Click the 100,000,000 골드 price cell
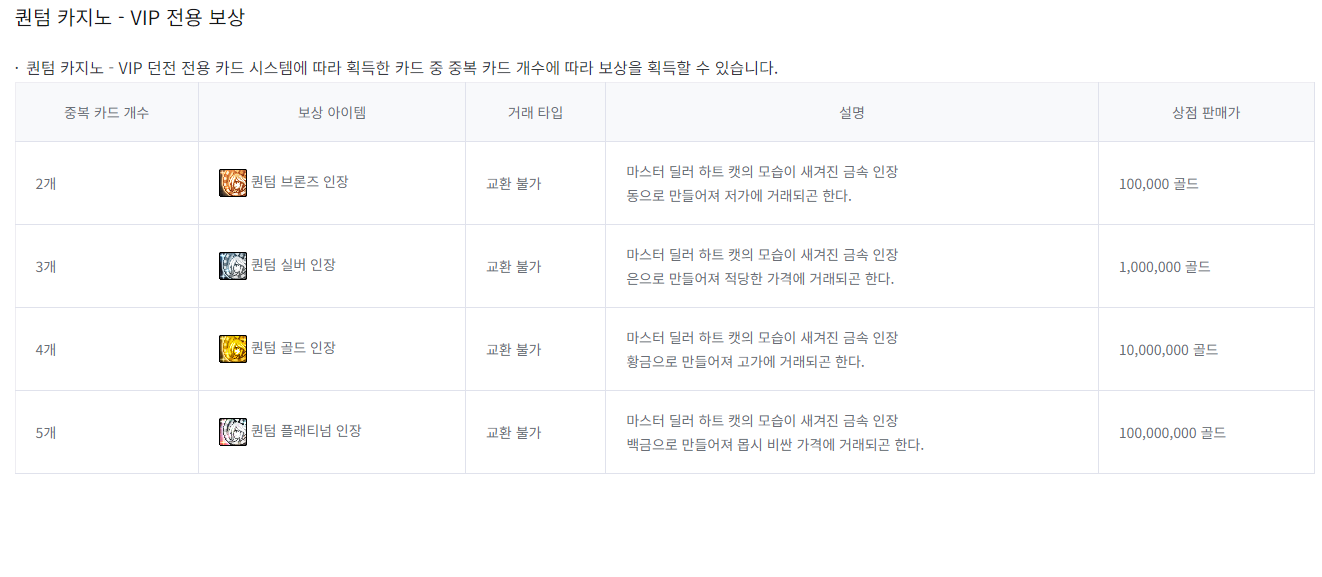 pyautogui.click(x=1172, y=433)
